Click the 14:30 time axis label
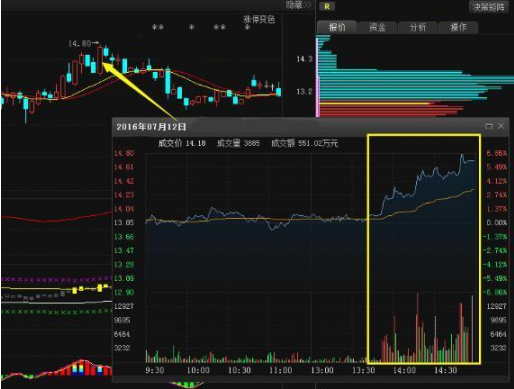 [445, 370]
